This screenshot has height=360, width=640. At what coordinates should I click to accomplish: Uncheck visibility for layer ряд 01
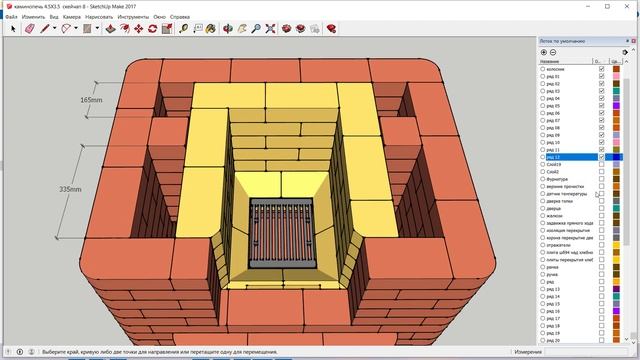click(x=601, y=76)
